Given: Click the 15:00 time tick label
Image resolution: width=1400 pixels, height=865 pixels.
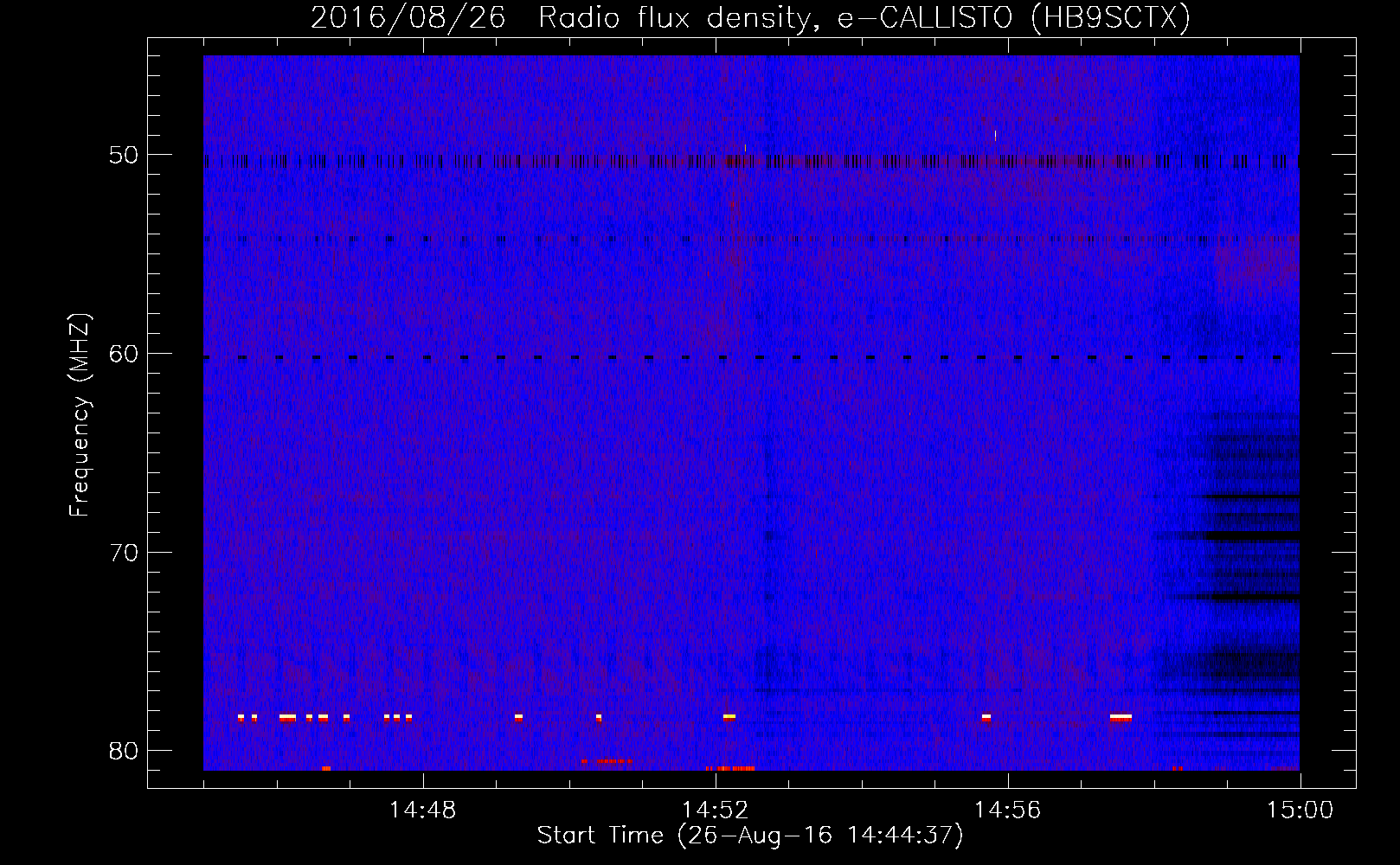Looking at the screenshot, I should 1300,811.
